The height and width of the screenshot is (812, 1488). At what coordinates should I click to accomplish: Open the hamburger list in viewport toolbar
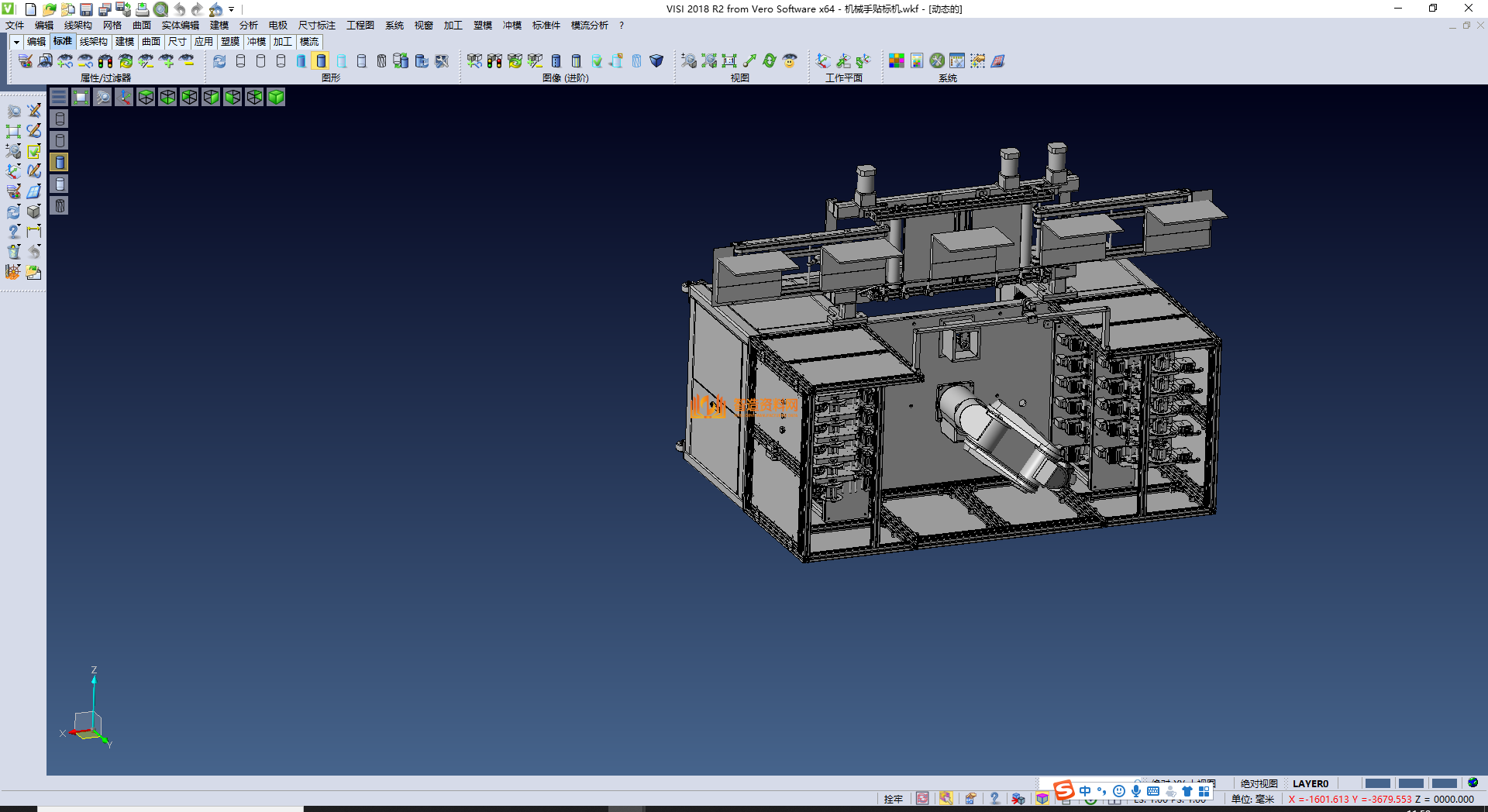click(x=59, y=97)
